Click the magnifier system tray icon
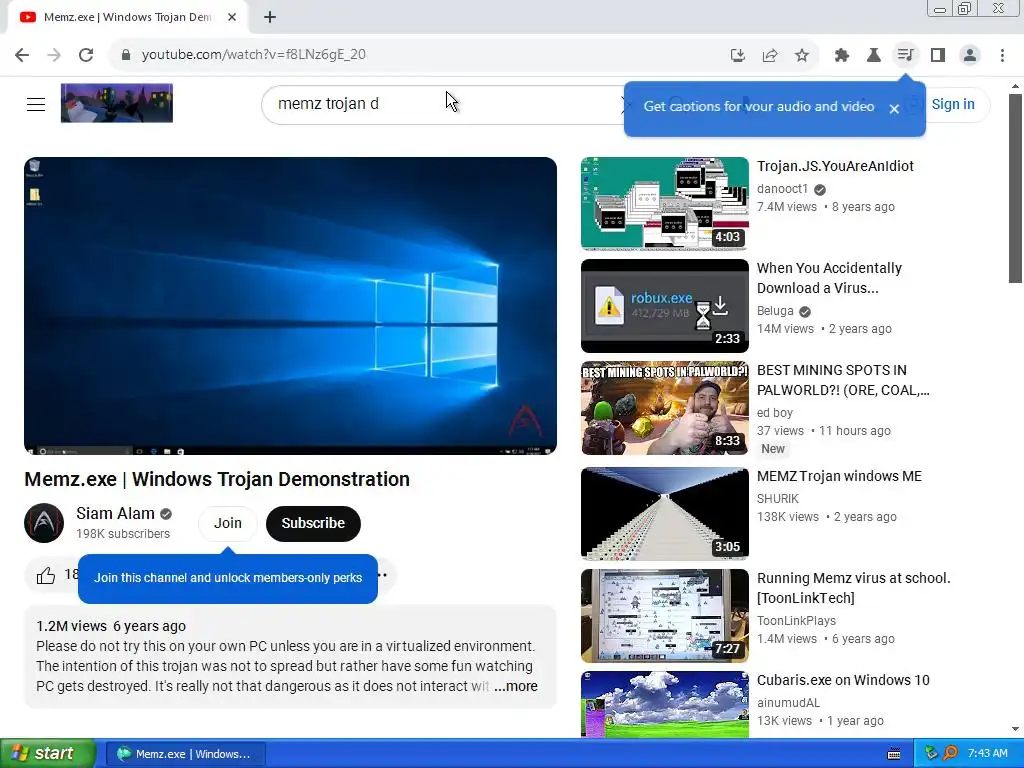1024x768 pixels. (950, 754)
